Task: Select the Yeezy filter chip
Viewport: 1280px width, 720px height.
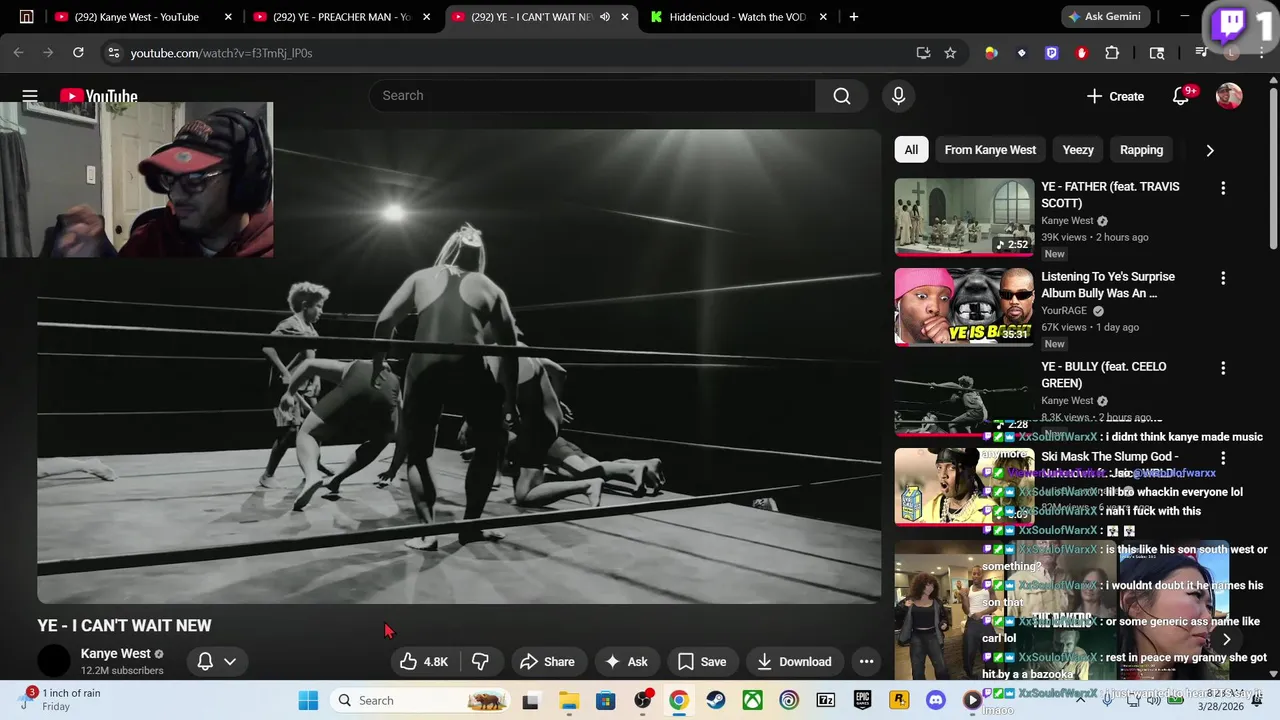Action: click(1078, 150)
